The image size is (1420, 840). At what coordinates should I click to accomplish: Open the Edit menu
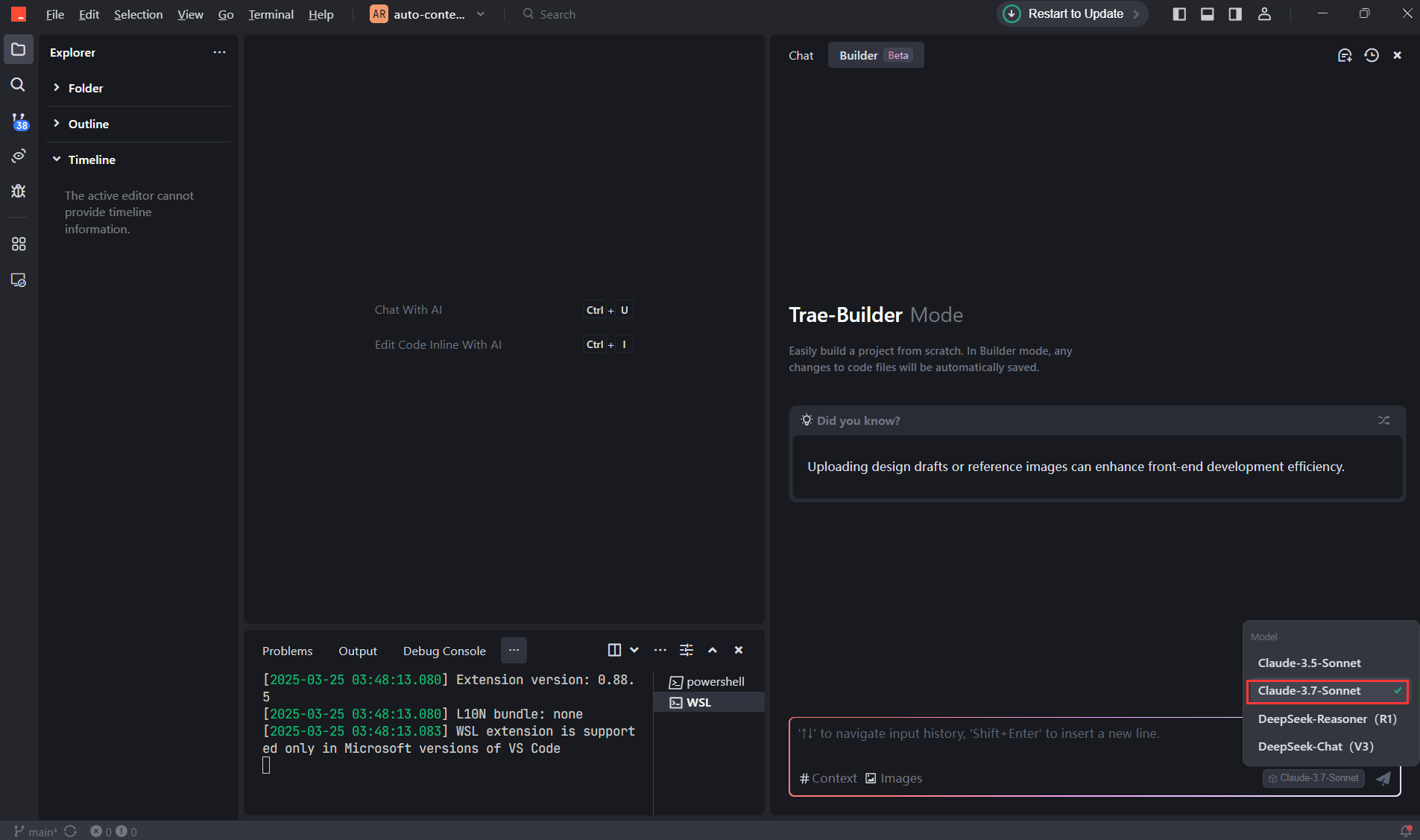(89, 14)
